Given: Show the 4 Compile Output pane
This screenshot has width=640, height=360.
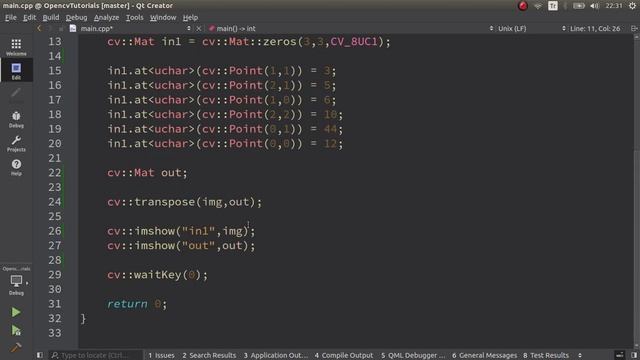Looking at the screenshot, I should click(x=344, y=355).
